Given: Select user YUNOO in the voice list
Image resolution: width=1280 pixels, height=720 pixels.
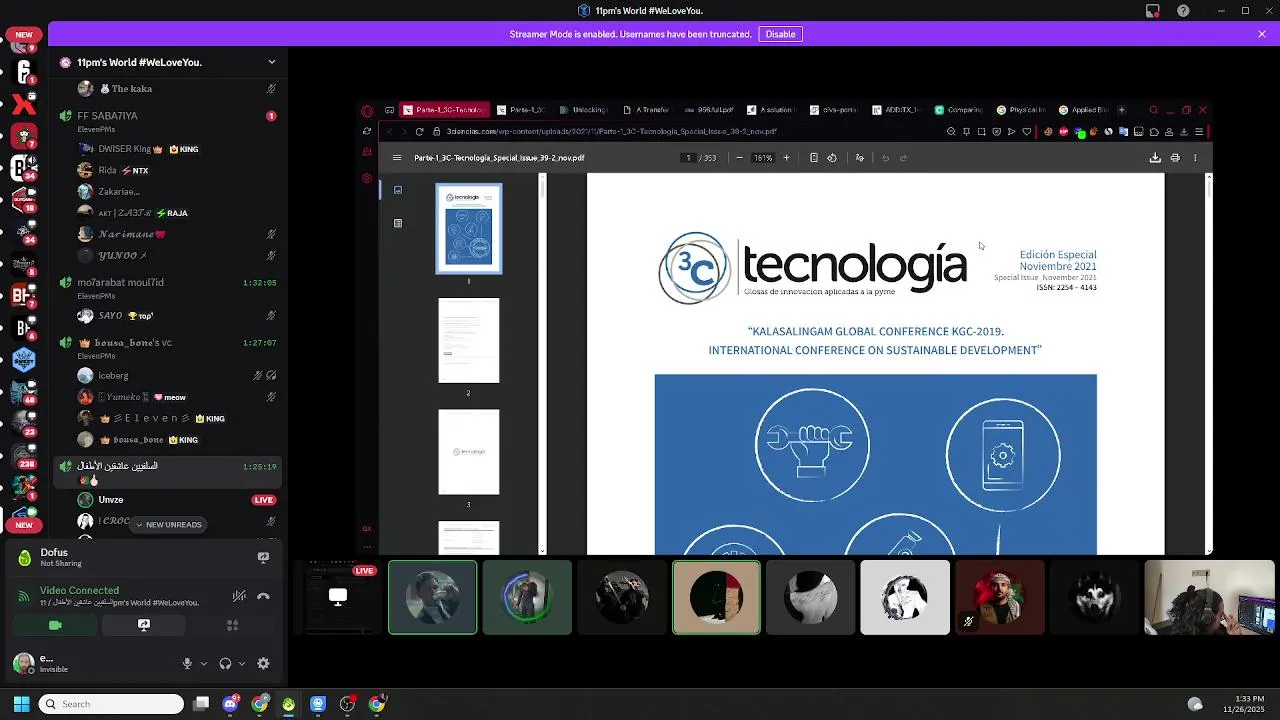Looking at the screenshot, I should 167,255.
